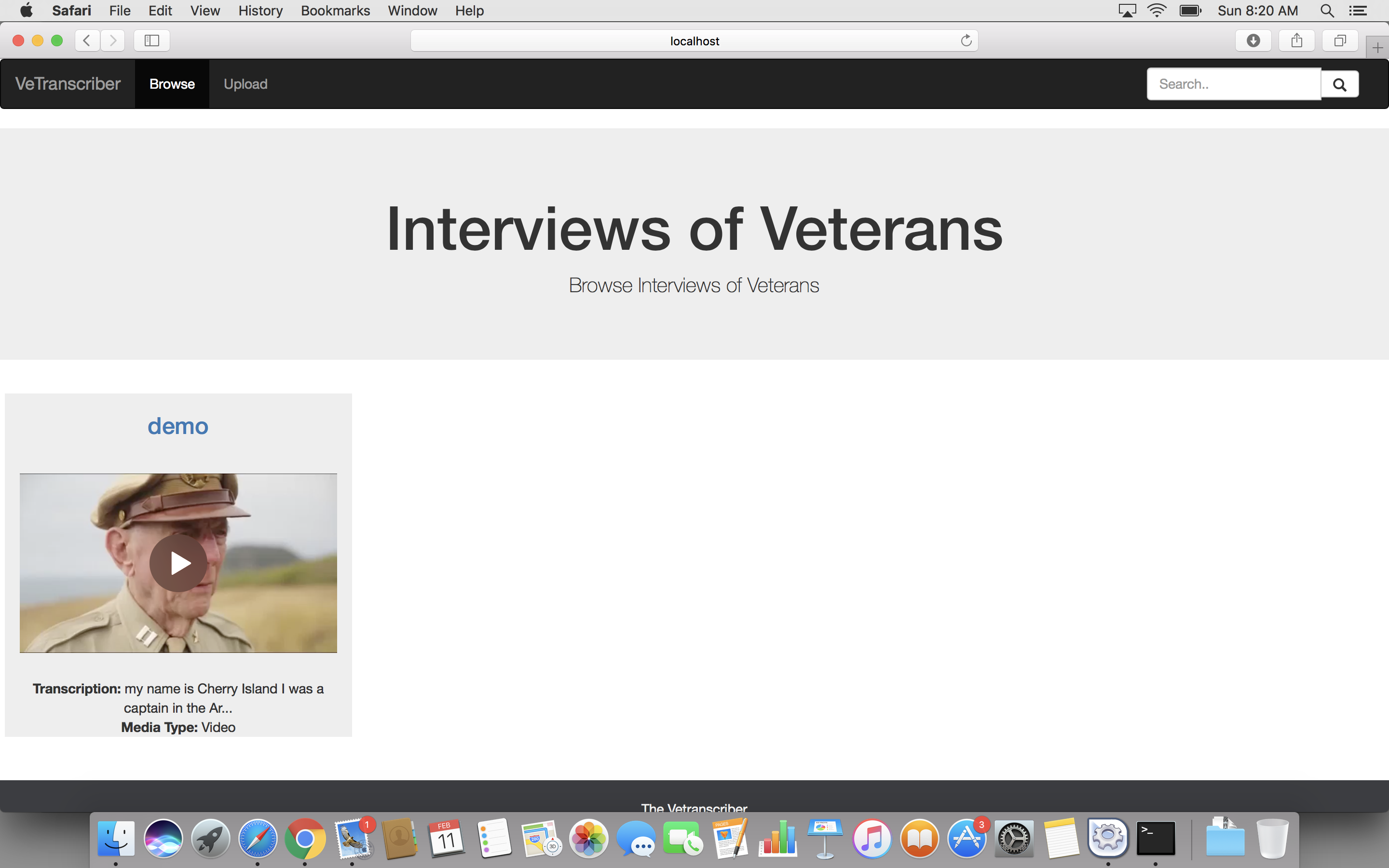Open Terminal from the dock
Screen dimensions: 1389x868
click(1156, 838)
